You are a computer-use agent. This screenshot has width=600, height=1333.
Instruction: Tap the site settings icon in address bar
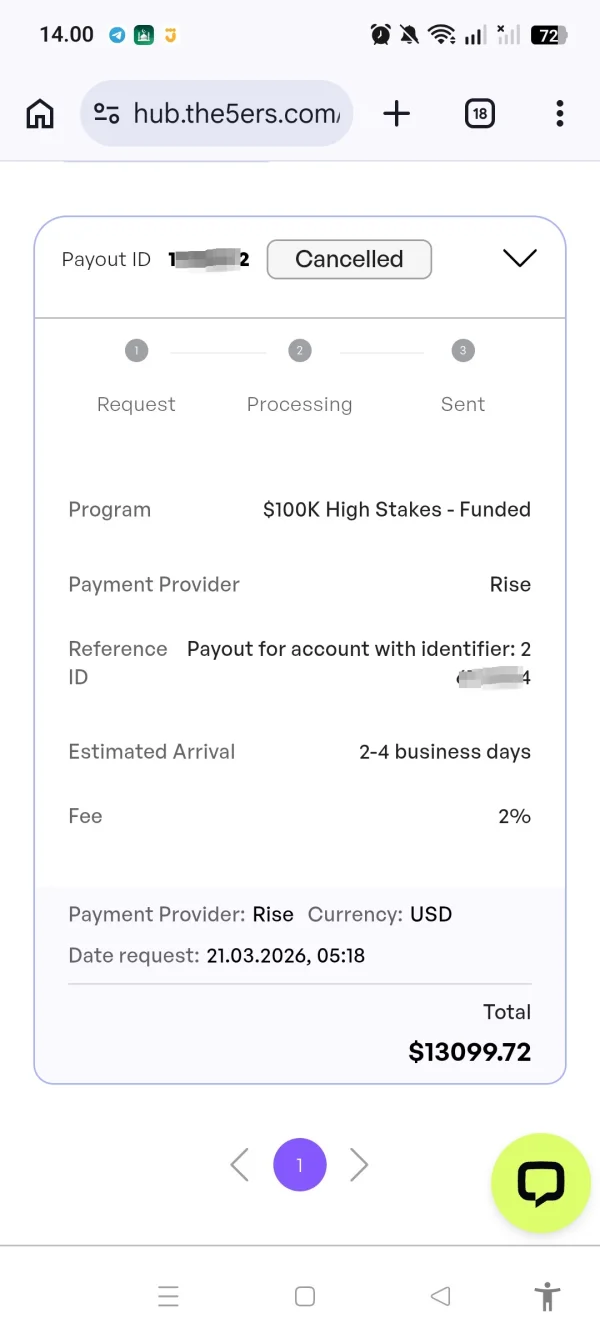[x=107, y=114]
